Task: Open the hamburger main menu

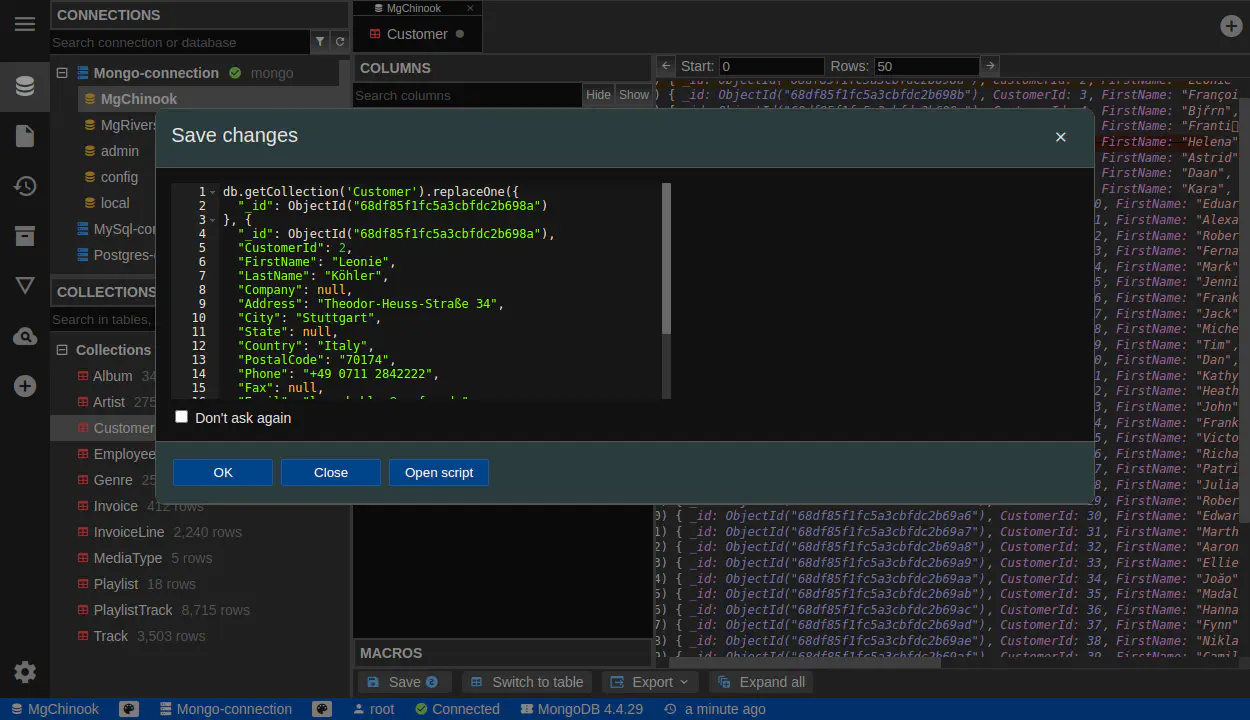Action: tap(25, 24)
